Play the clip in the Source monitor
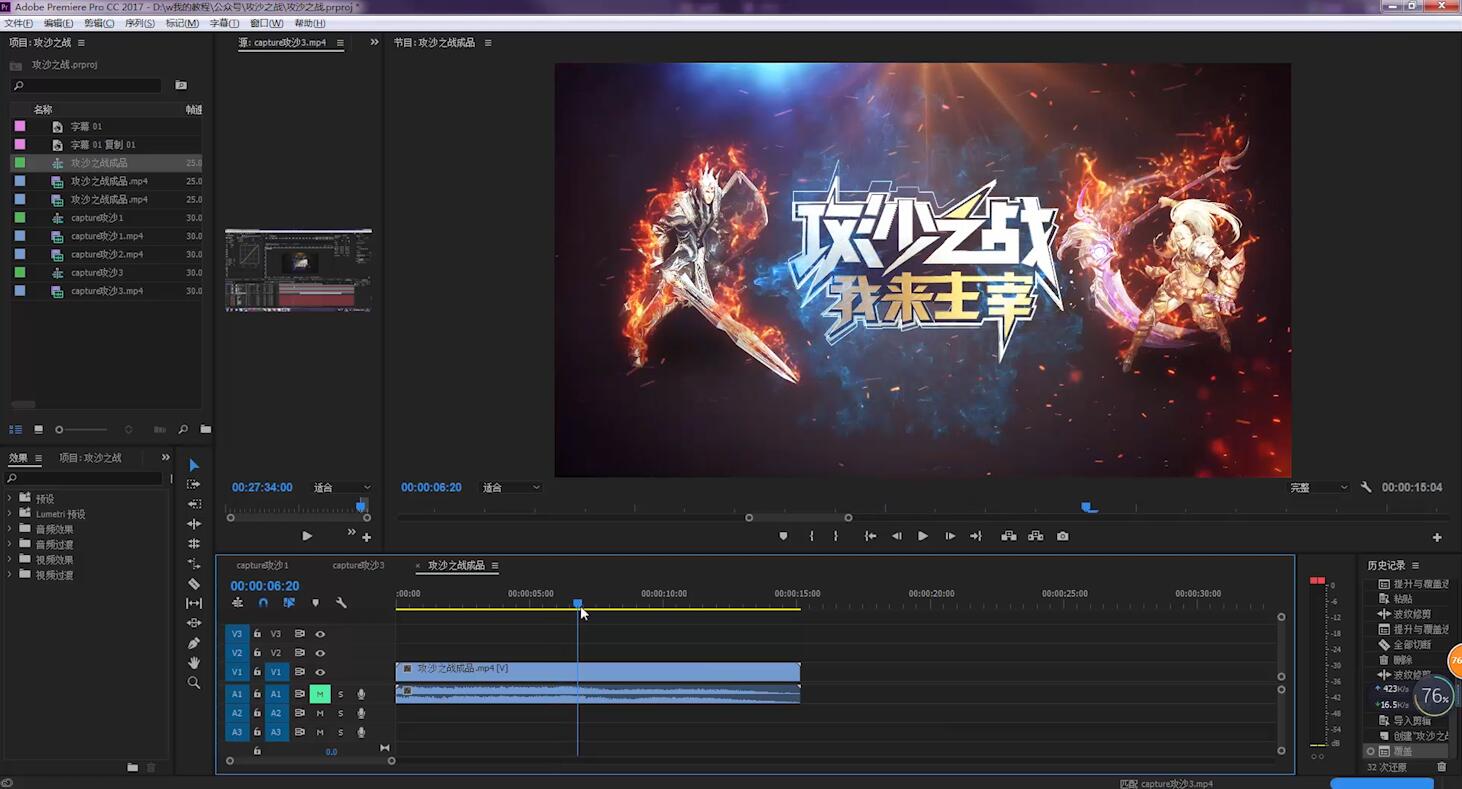 tap(307, 536)
